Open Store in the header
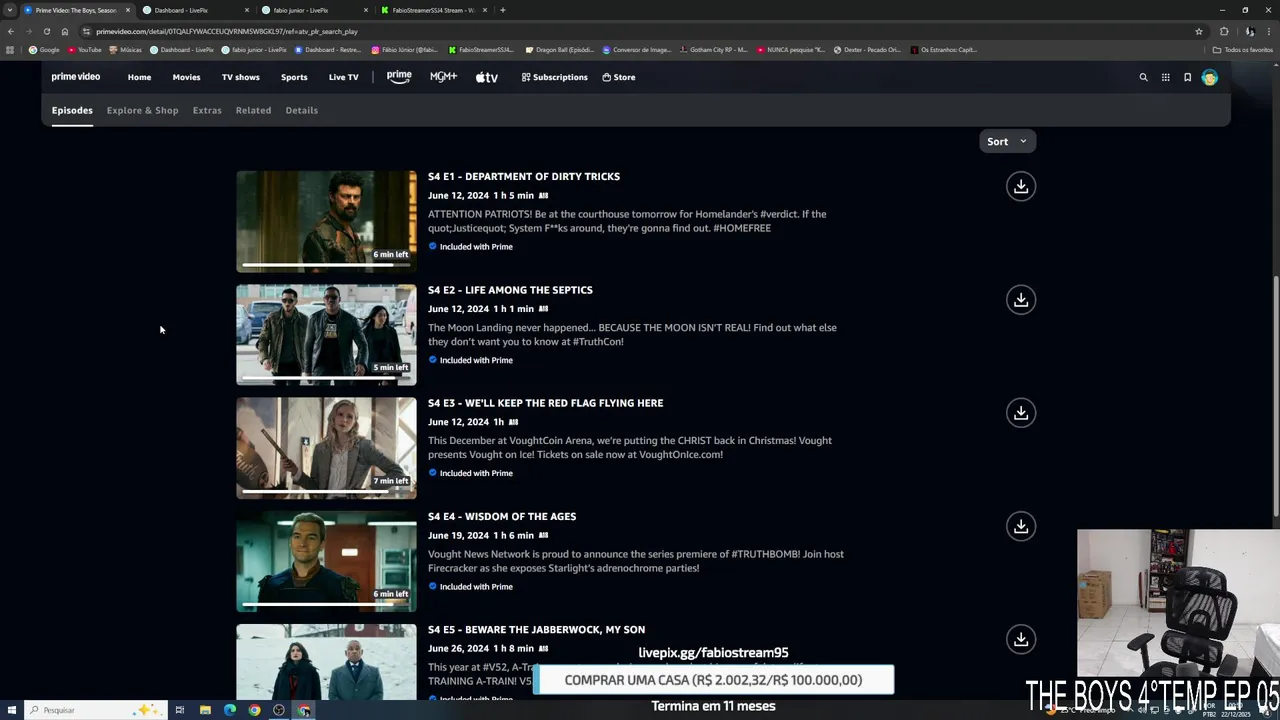 click(x=618, y=77)
